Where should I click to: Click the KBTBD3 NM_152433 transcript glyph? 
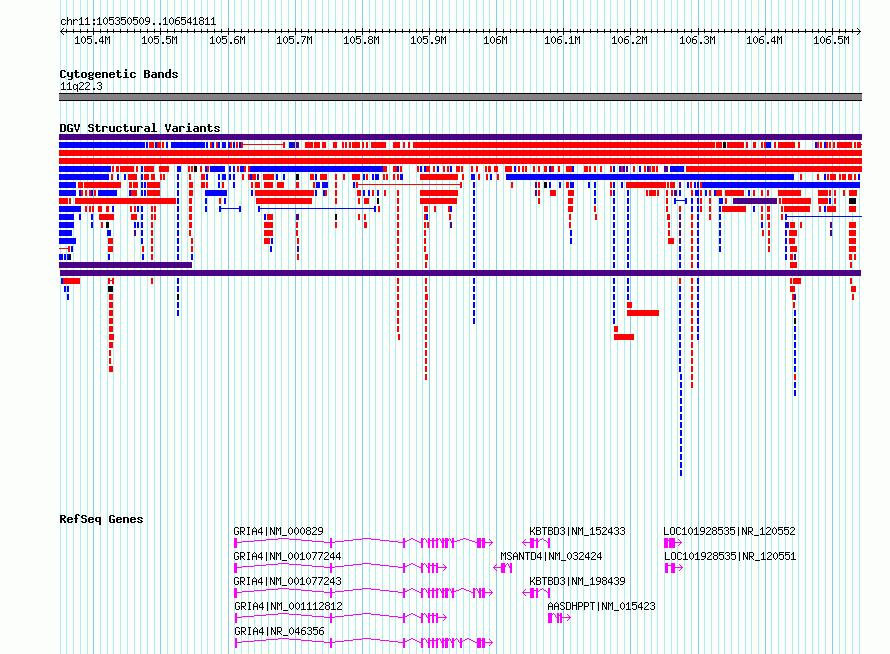[x=536, y=543]
